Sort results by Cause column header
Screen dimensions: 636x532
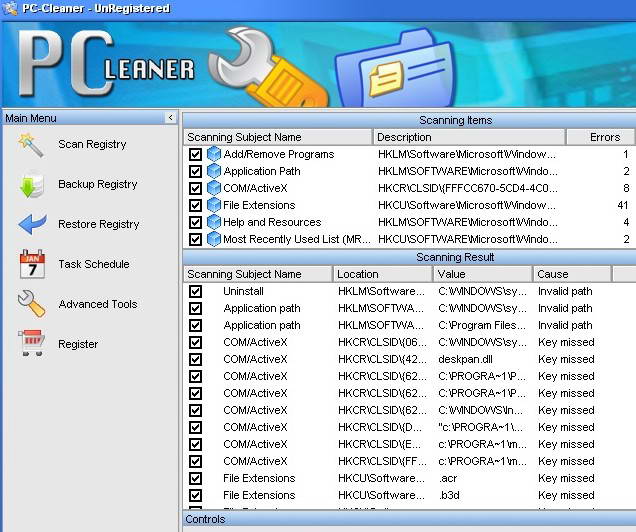pos(572,274)
